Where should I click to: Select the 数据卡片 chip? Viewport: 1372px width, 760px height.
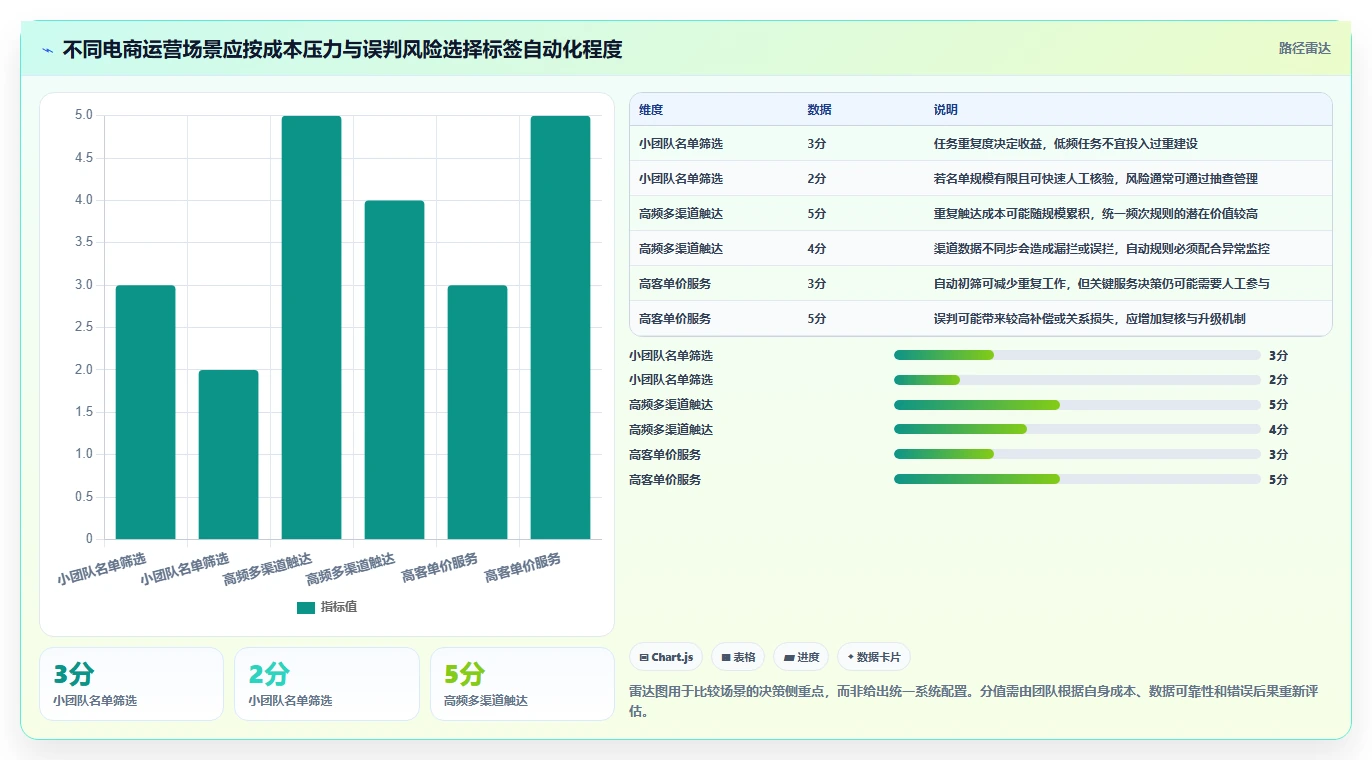[x=874, y=657]
